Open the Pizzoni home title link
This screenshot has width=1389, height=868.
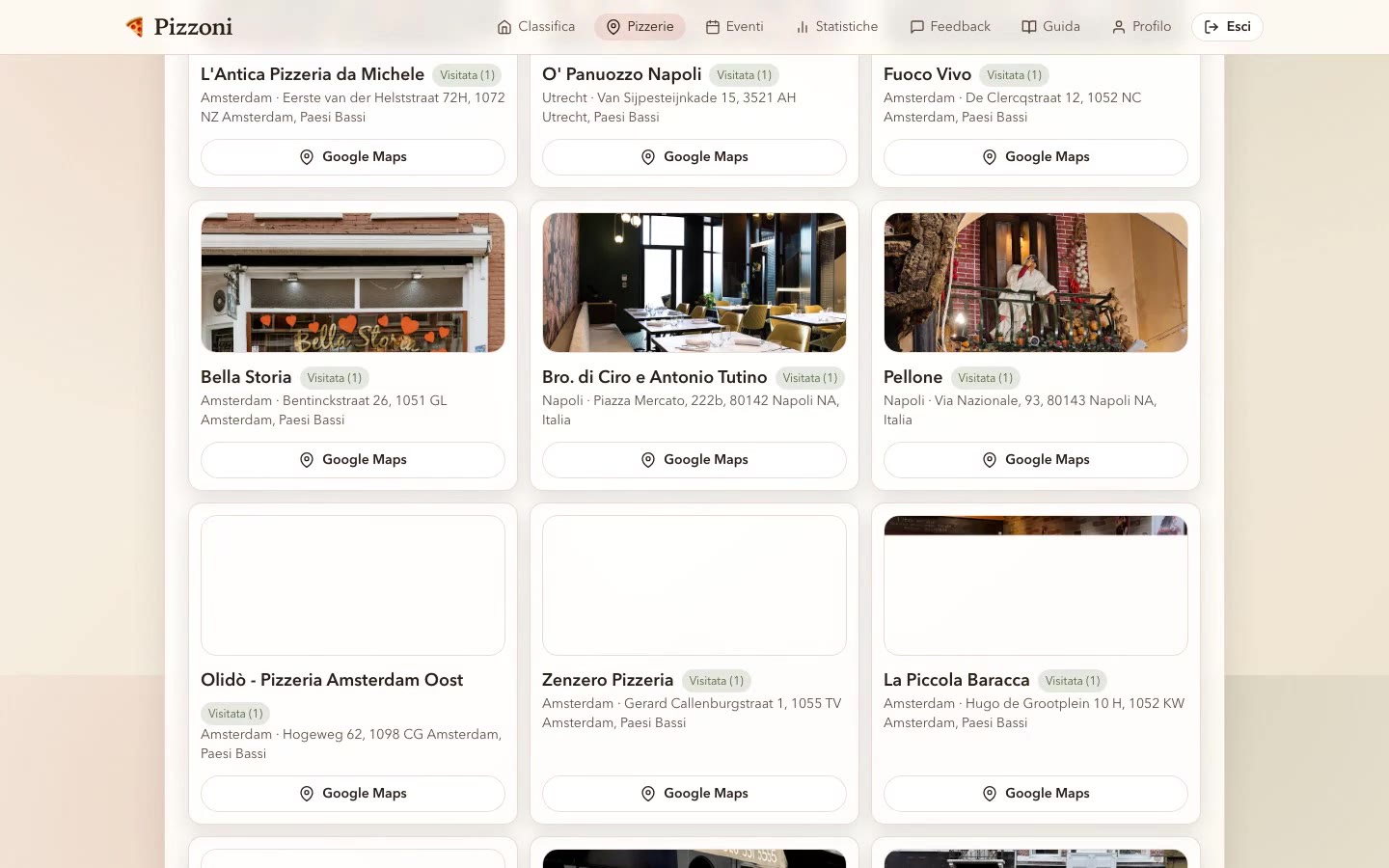193,27
